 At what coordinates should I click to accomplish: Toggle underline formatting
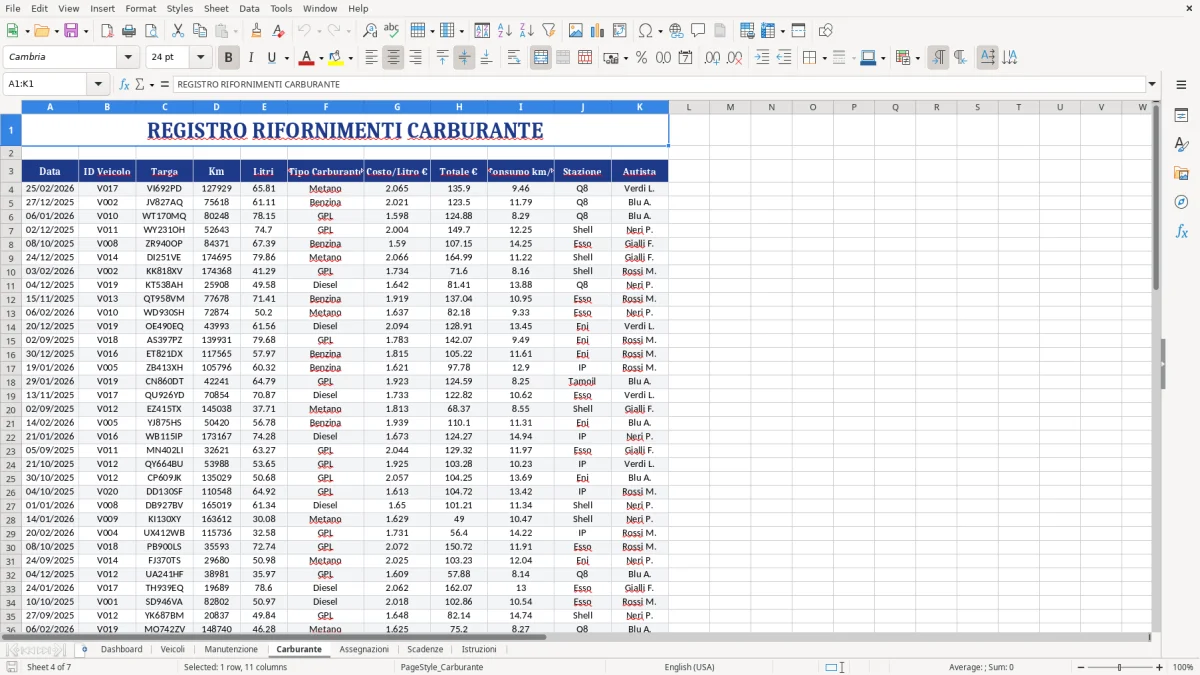tap(271, 57)
